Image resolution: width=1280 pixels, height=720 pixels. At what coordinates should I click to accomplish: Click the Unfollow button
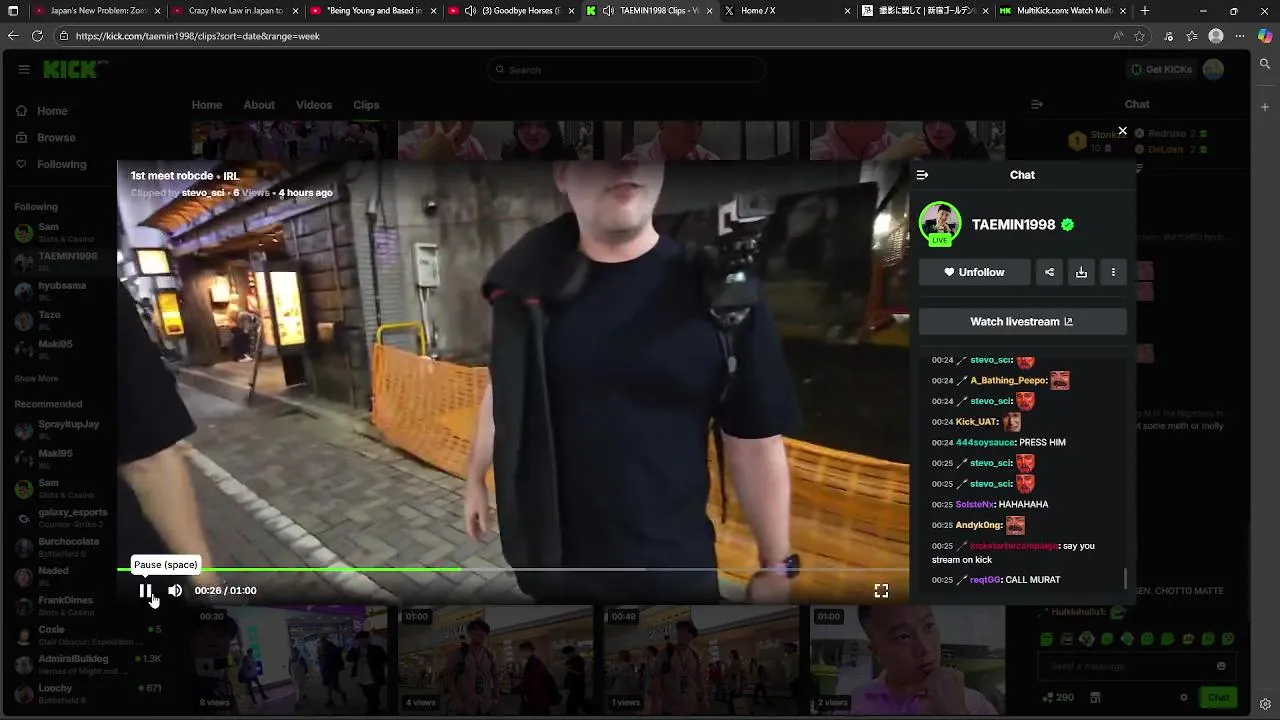pos(974,272)
